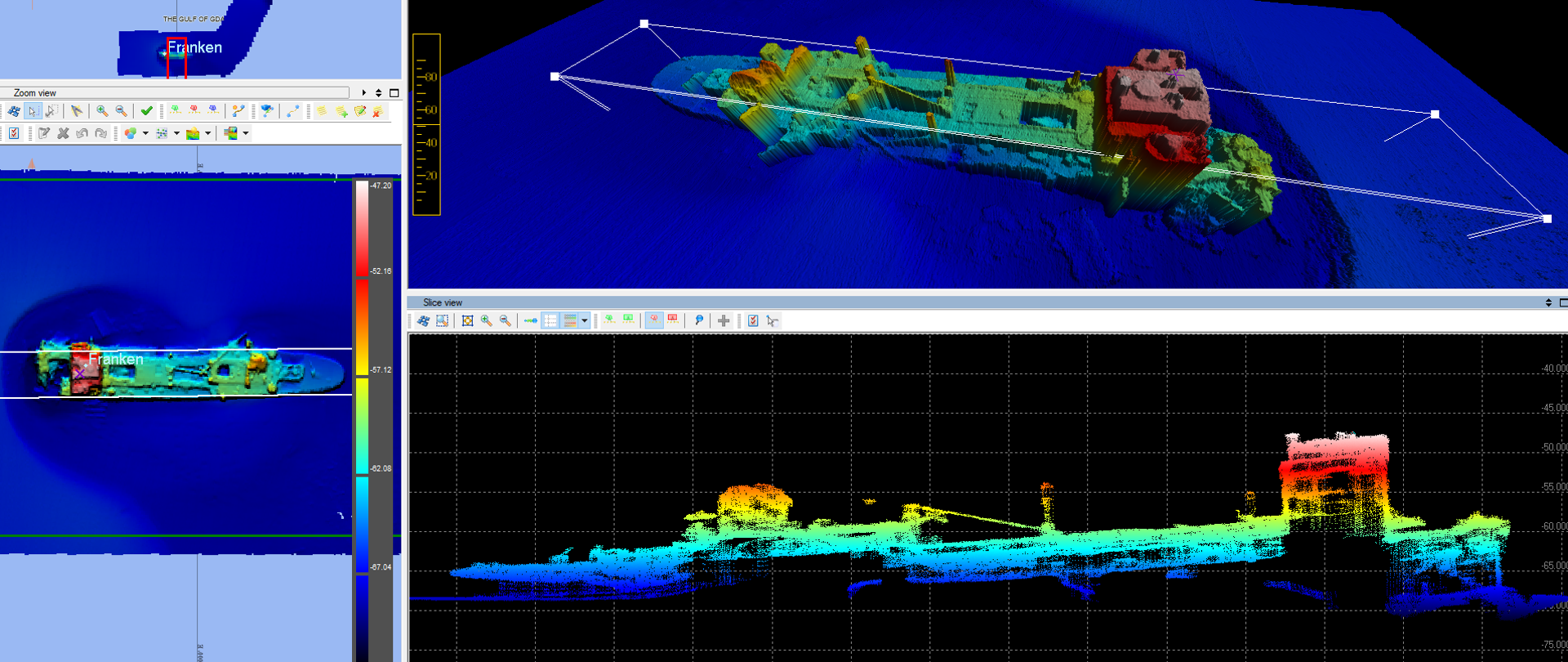Click the green checkmark accept icon

pos(147,111)
